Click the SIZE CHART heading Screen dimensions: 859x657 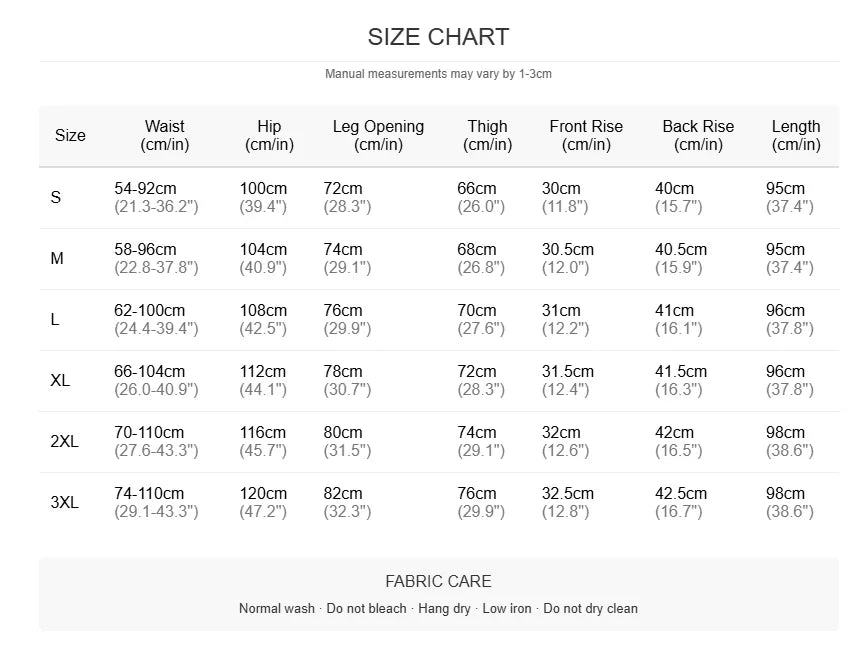pyautogui.click(x=438, y=37)
